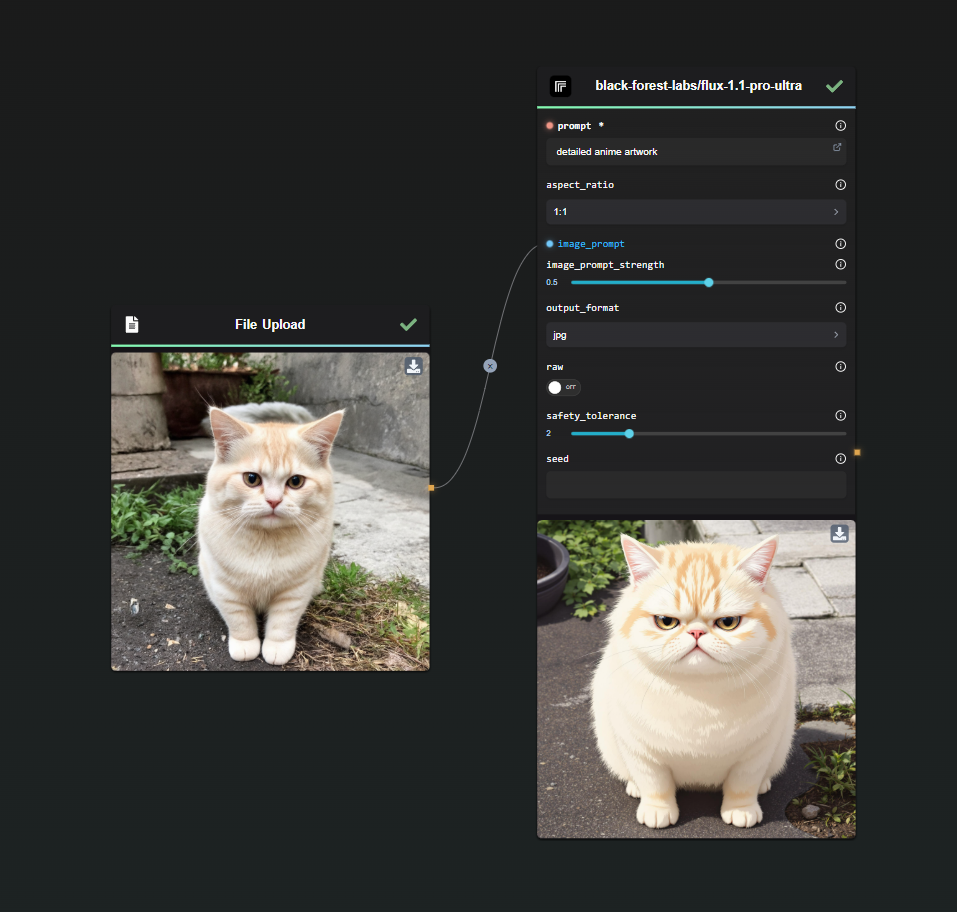Show info for image_prompt parameter
This screenshot has height=912, width=957.
[x=840, y=244]
